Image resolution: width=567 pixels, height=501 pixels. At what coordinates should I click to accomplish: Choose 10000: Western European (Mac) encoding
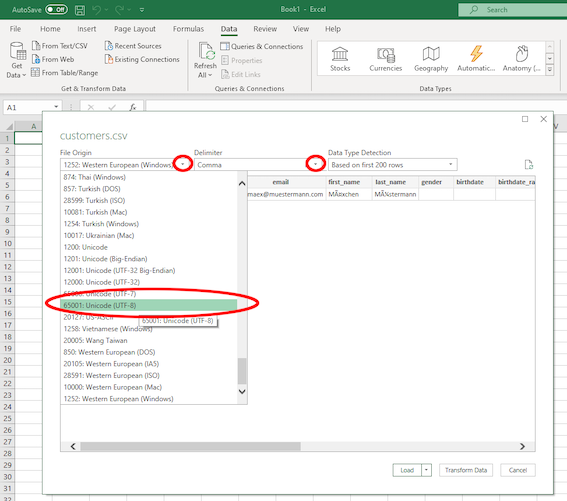[149, 387]
